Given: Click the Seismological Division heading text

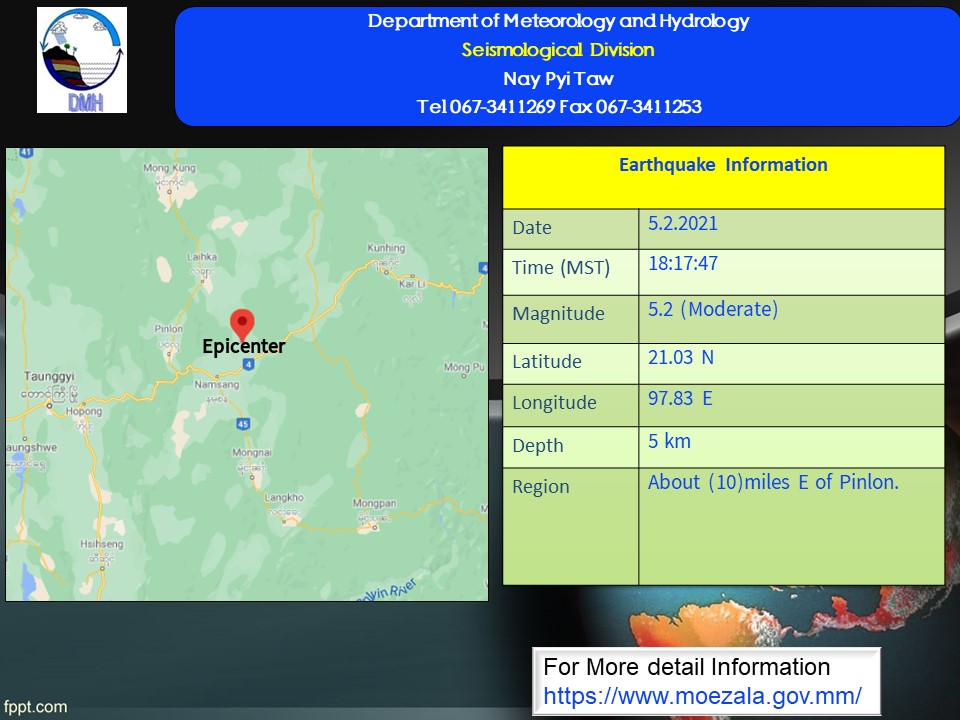Looking at the screenshot, I should 558,50.
